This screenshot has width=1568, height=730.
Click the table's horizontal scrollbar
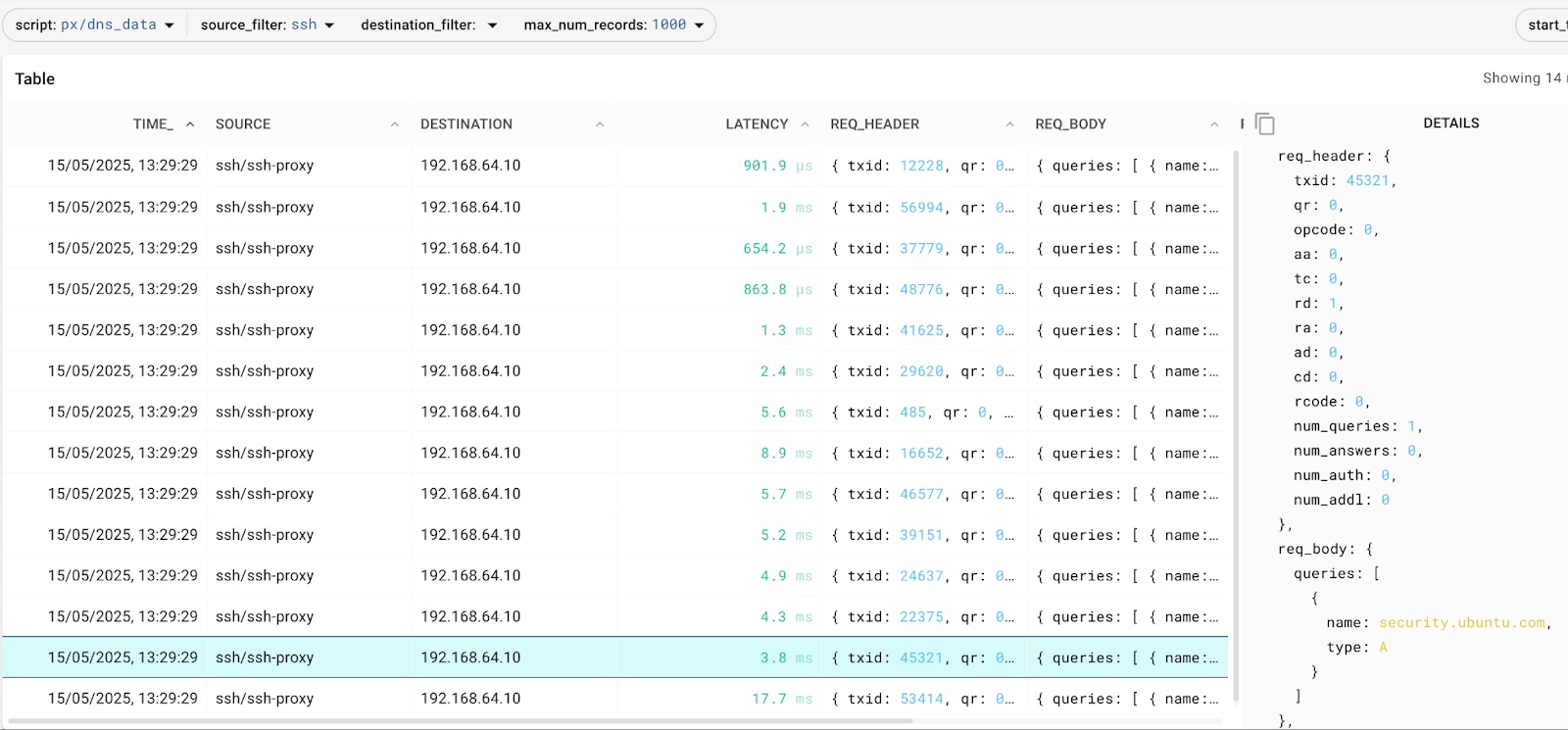(460, 721)
